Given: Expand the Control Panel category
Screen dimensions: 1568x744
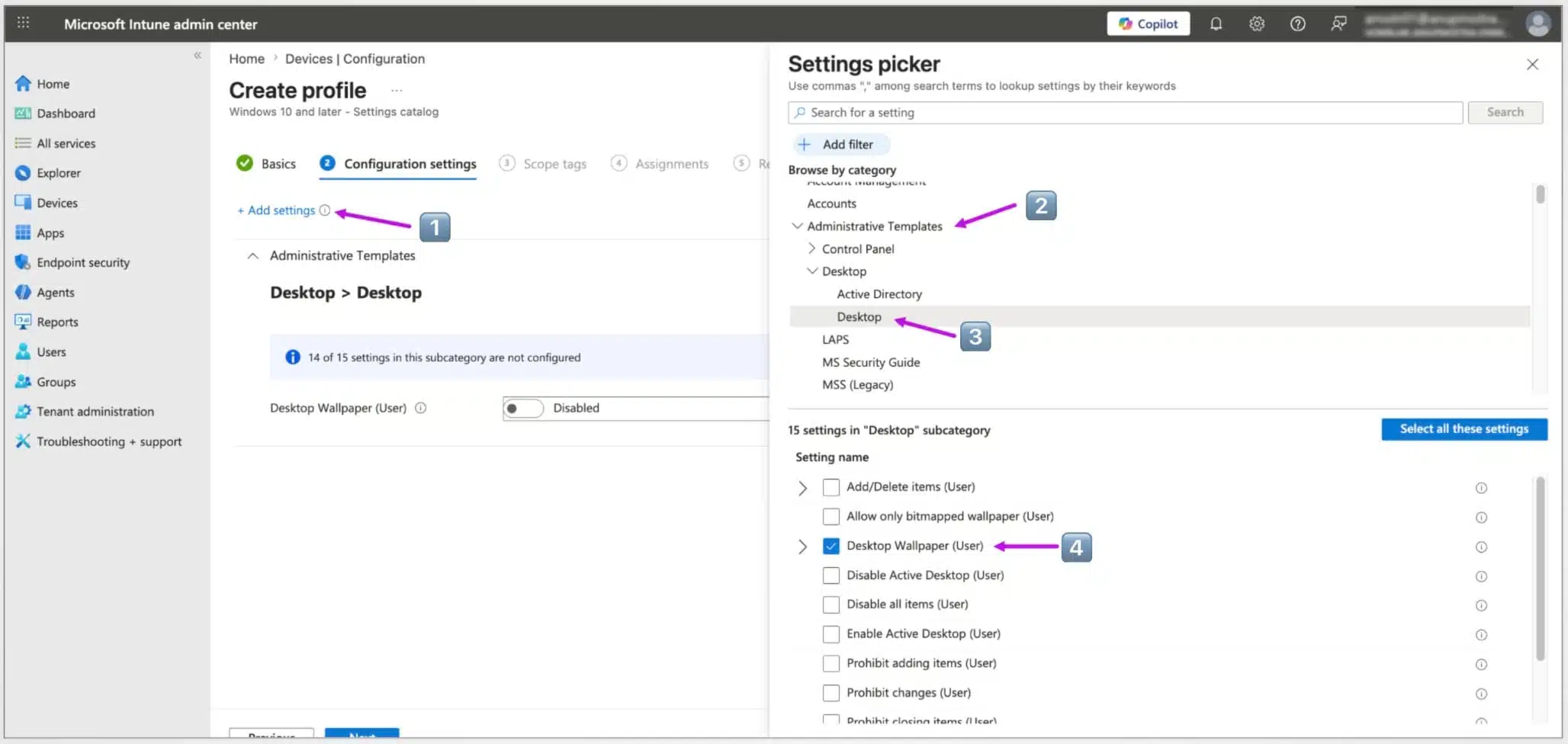Looking at the screenshot, I should 812,249.
